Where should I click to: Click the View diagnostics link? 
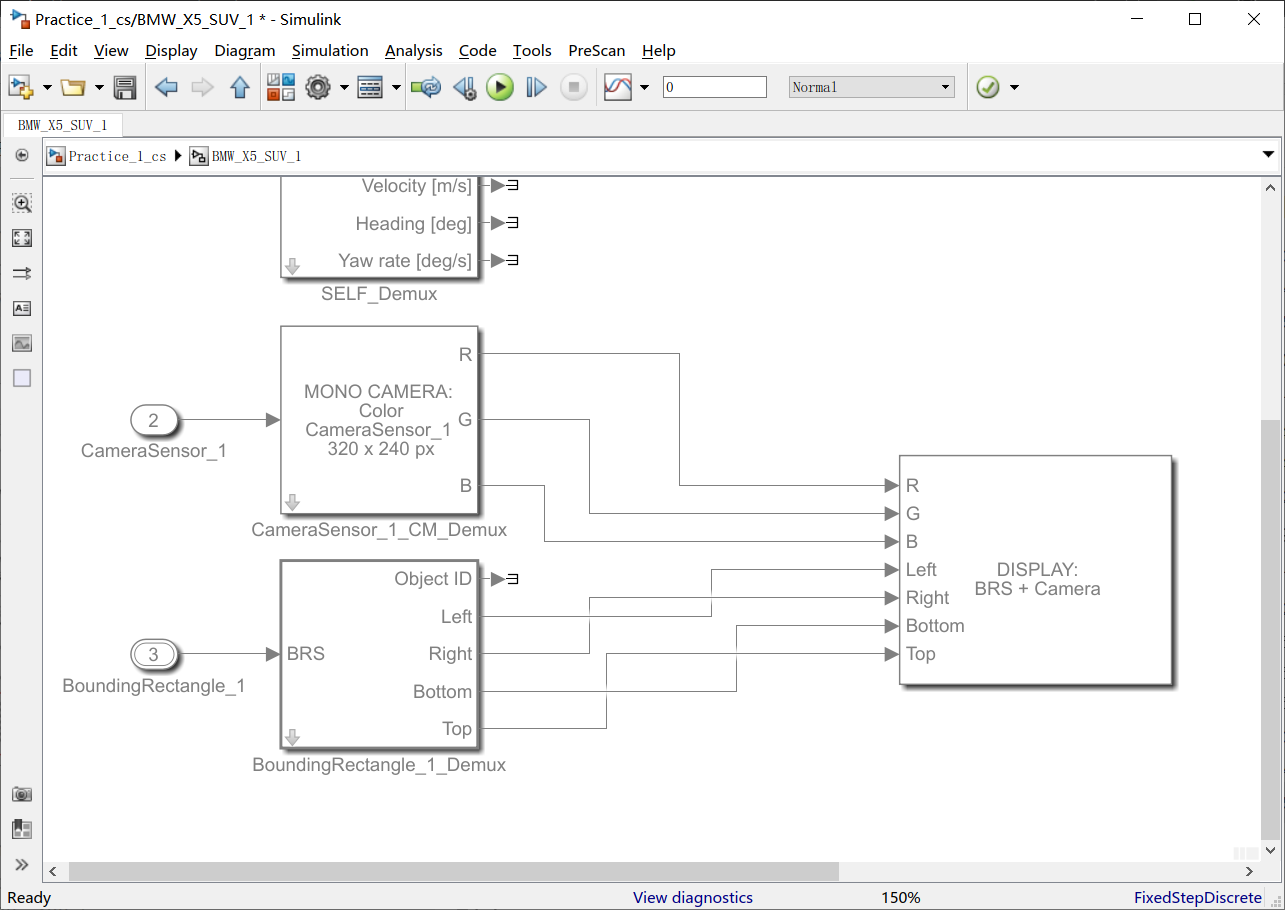[x=692, y=897]
